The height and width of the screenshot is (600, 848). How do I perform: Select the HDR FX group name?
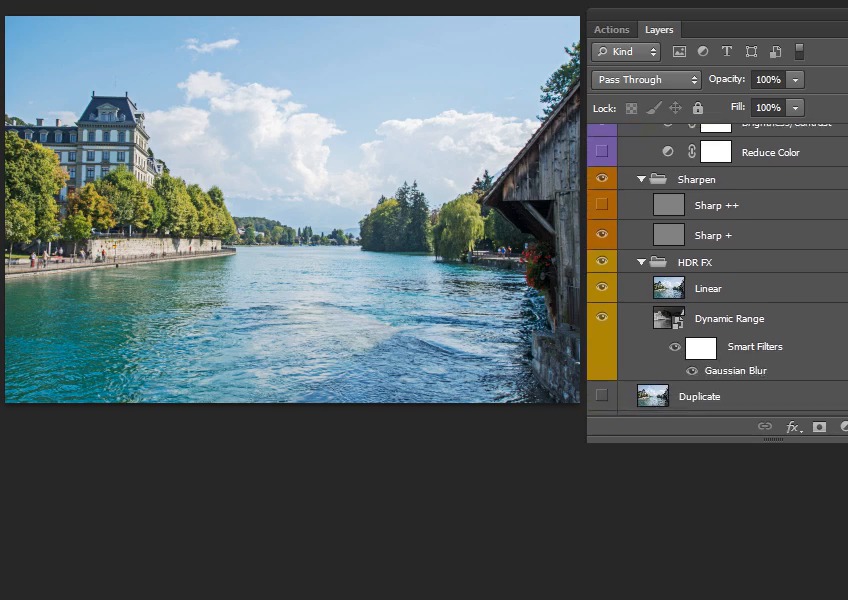695,262
